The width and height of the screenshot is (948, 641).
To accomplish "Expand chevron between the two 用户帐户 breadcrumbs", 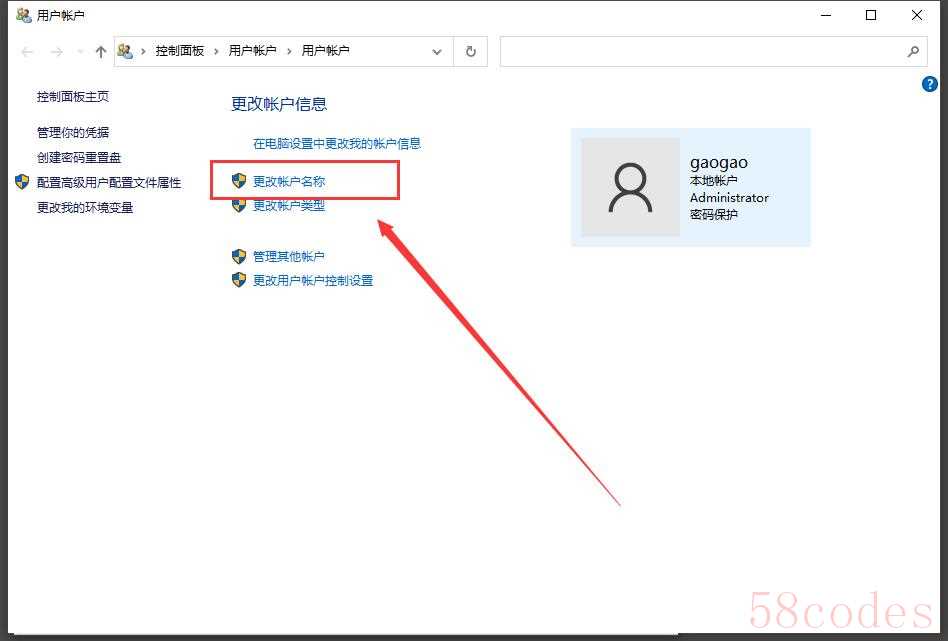I will pyautogui.click(x=289, y=51).
